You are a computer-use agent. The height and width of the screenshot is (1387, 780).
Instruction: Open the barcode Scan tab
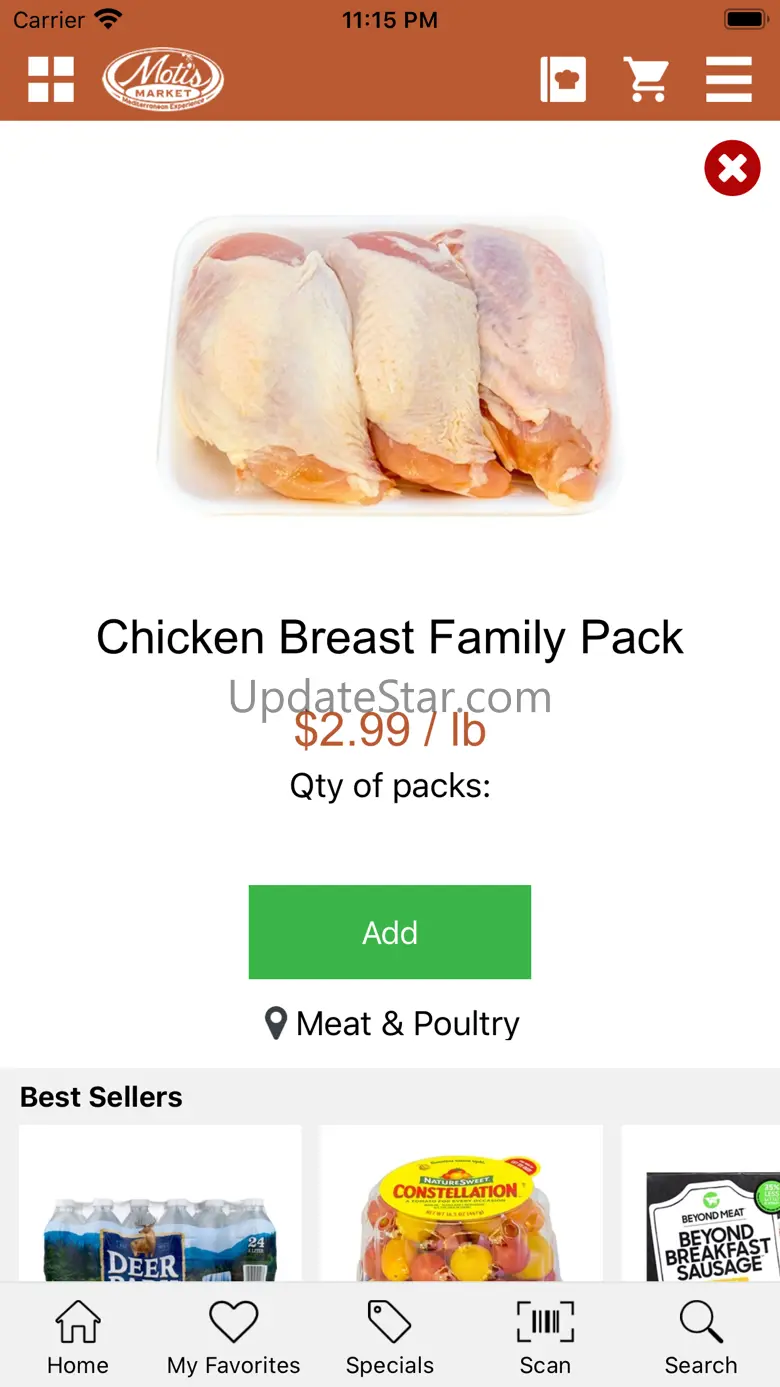(x=545, y=1338)
